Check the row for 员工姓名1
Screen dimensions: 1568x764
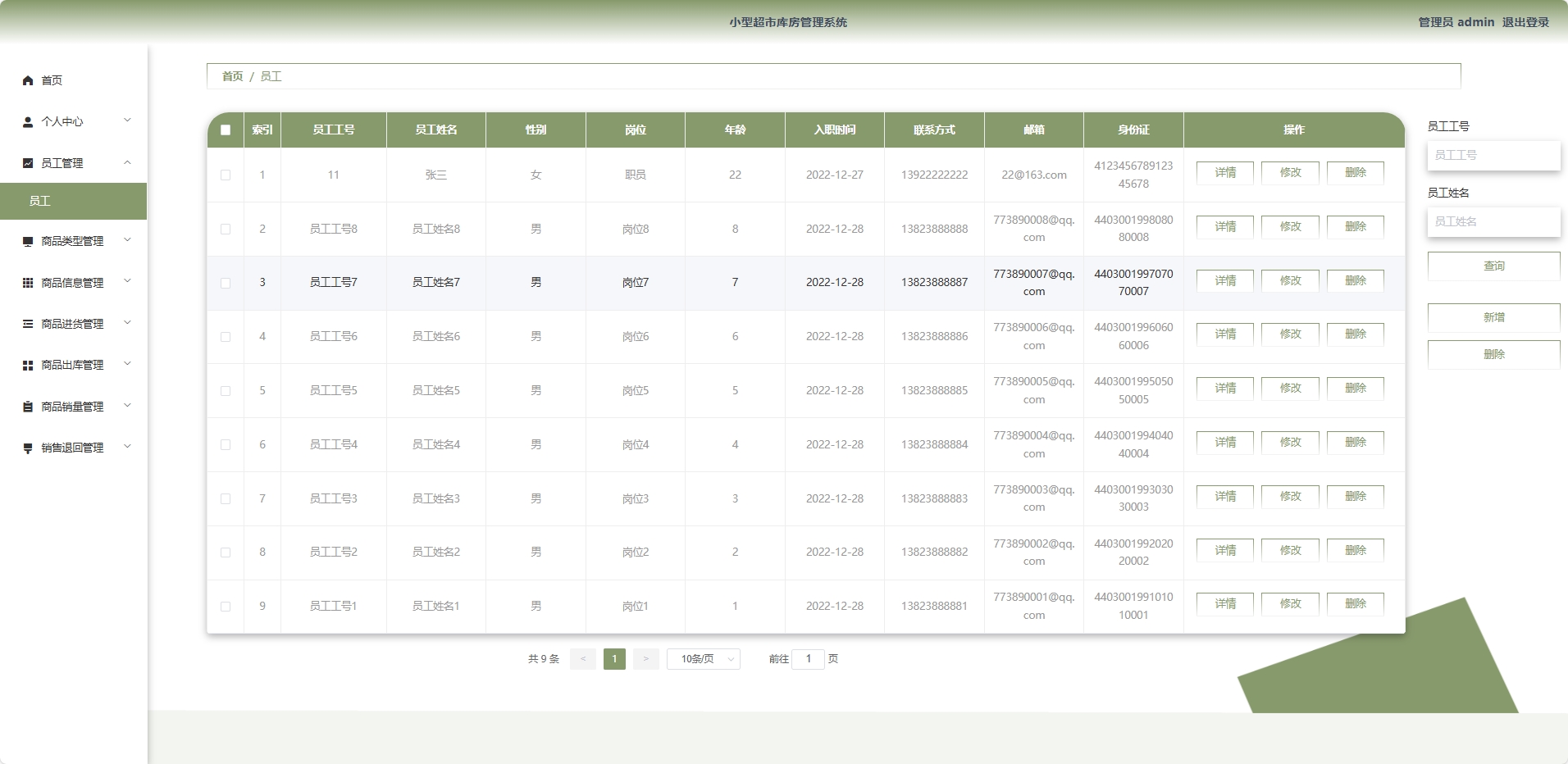tap(226, 606)
